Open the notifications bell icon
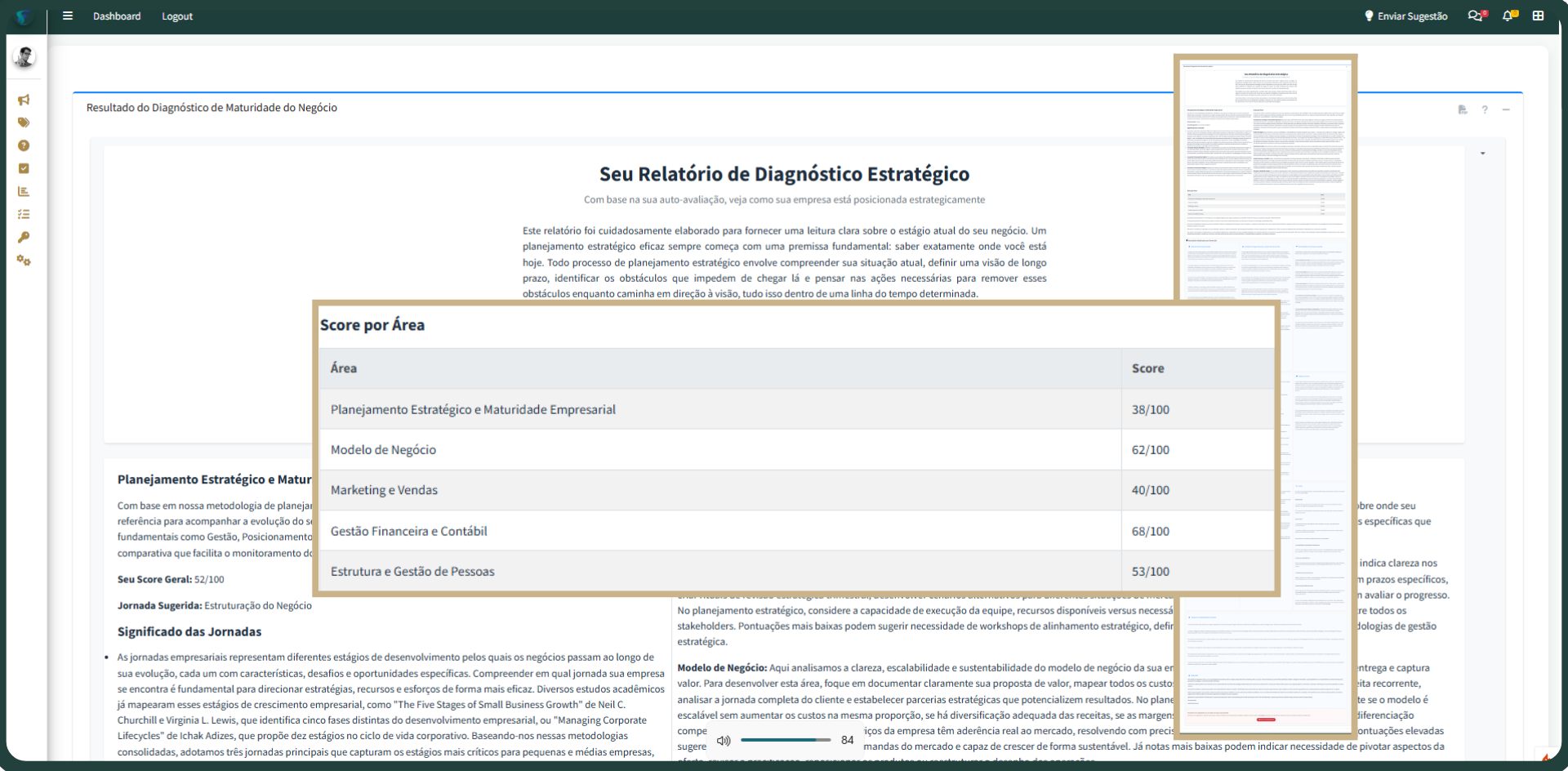The width and height of the screenshot is (1568, 771). (x=1509, y=16)
